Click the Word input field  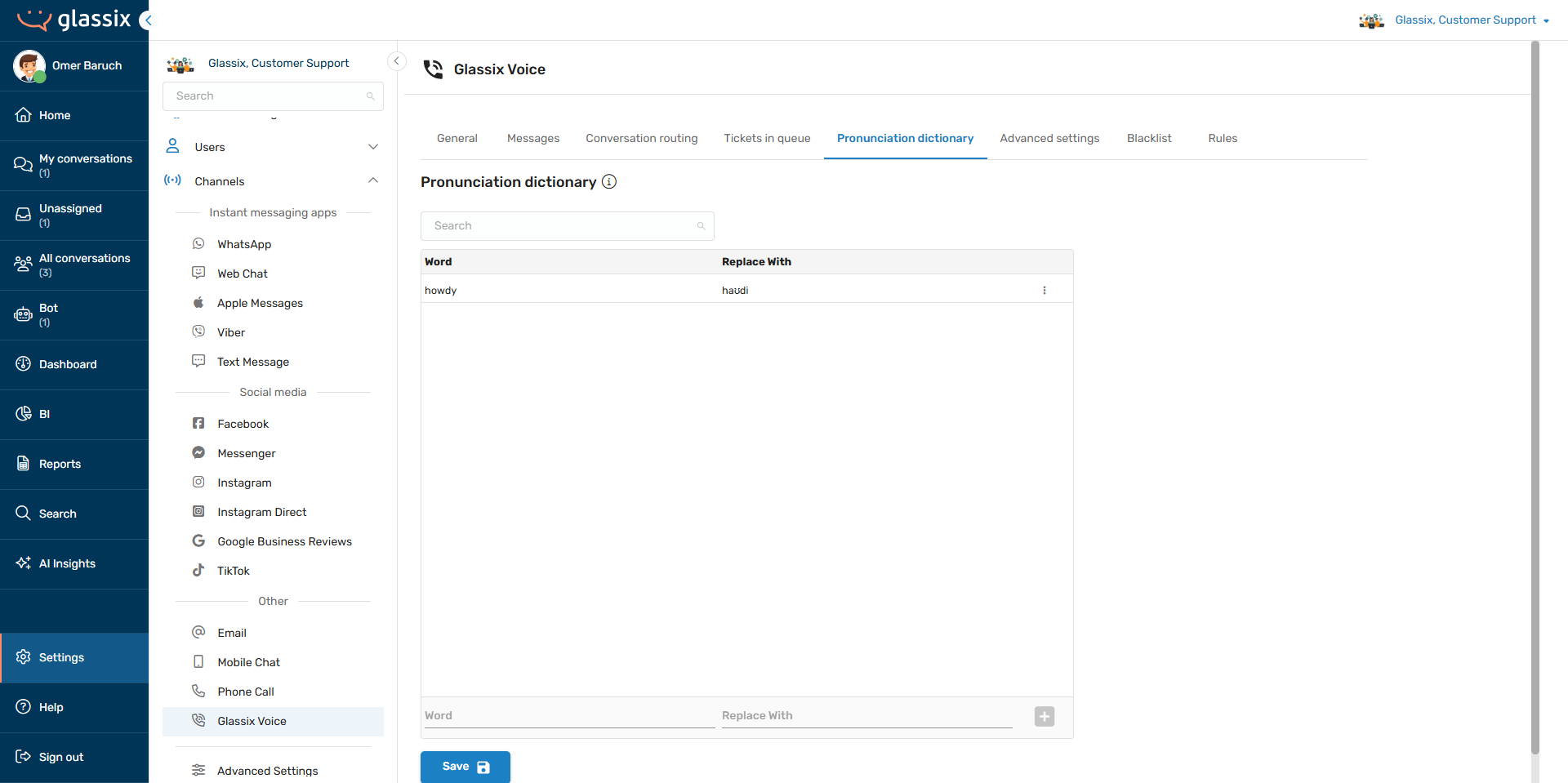pos(570,716)
